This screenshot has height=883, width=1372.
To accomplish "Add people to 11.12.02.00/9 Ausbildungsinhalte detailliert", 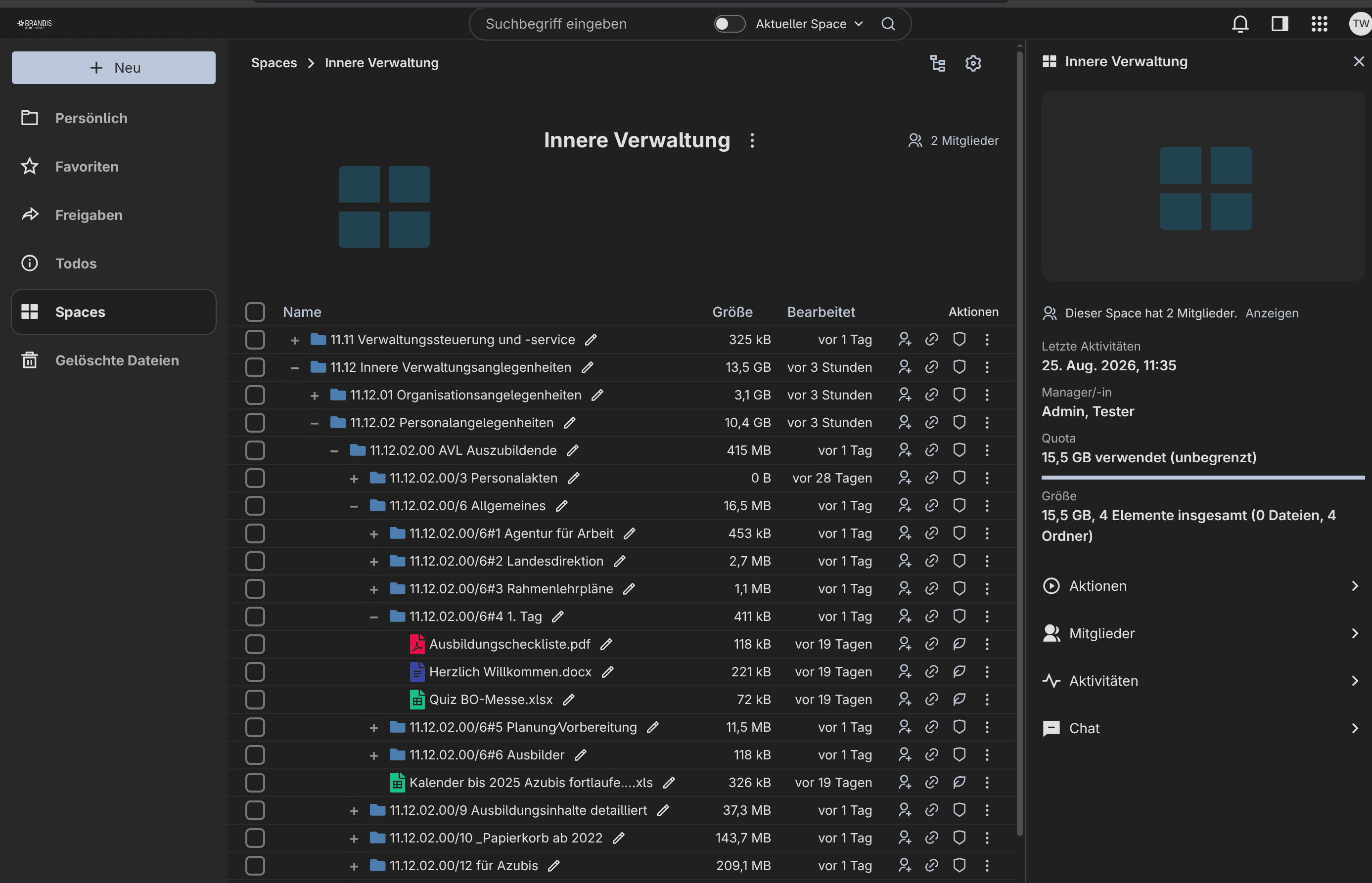I will click(x=905, y=810).
